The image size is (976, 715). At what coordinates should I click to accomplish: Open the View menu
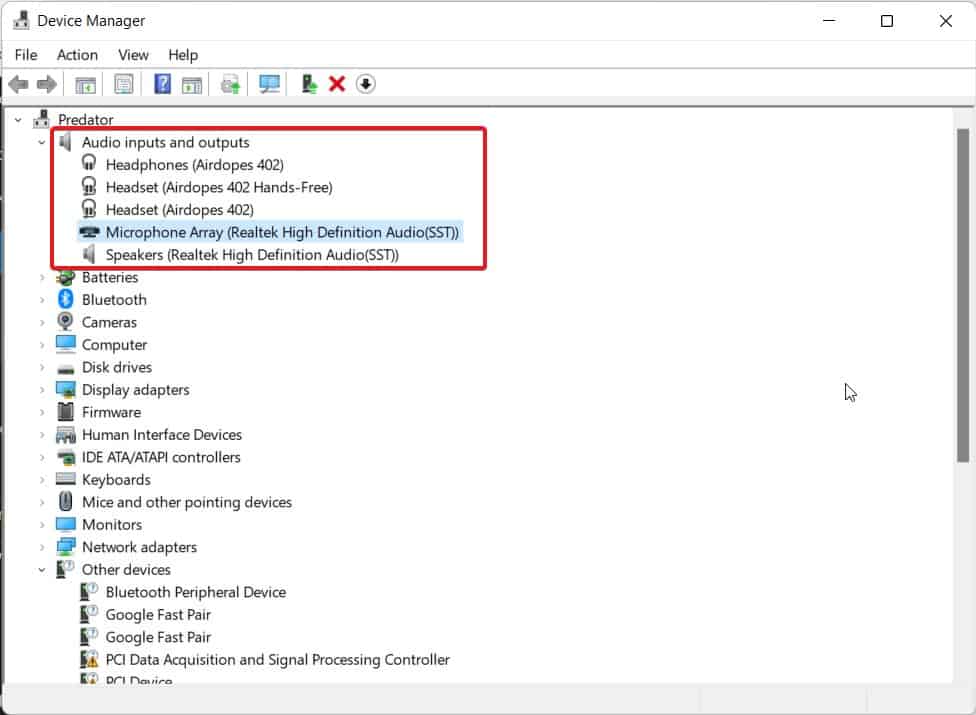[133, 55]
